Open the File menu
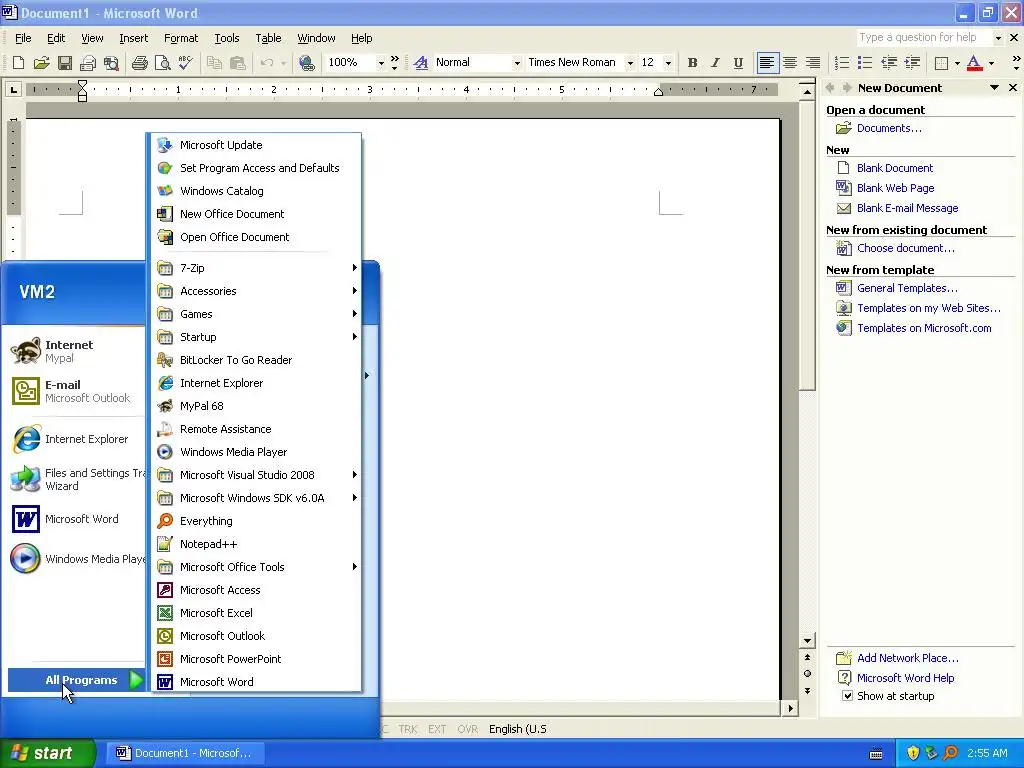 click(x=23, y=38)
